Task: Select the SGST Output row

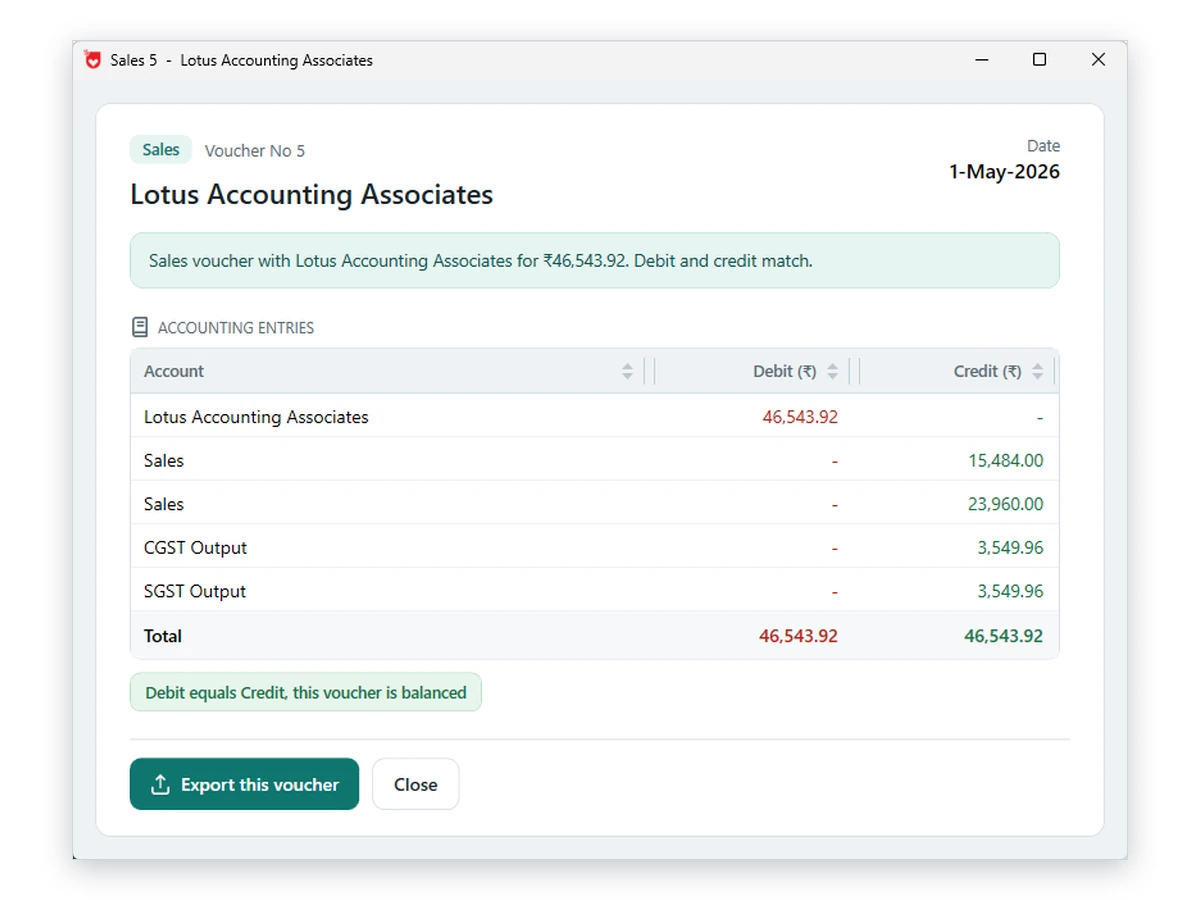Action: [x=594, y=591]
